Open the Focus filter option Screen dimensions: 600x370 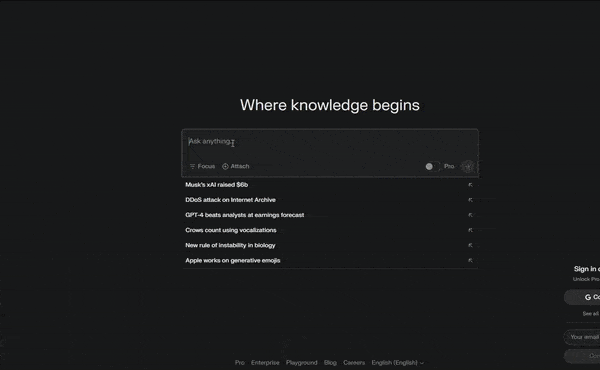point(202,166)
